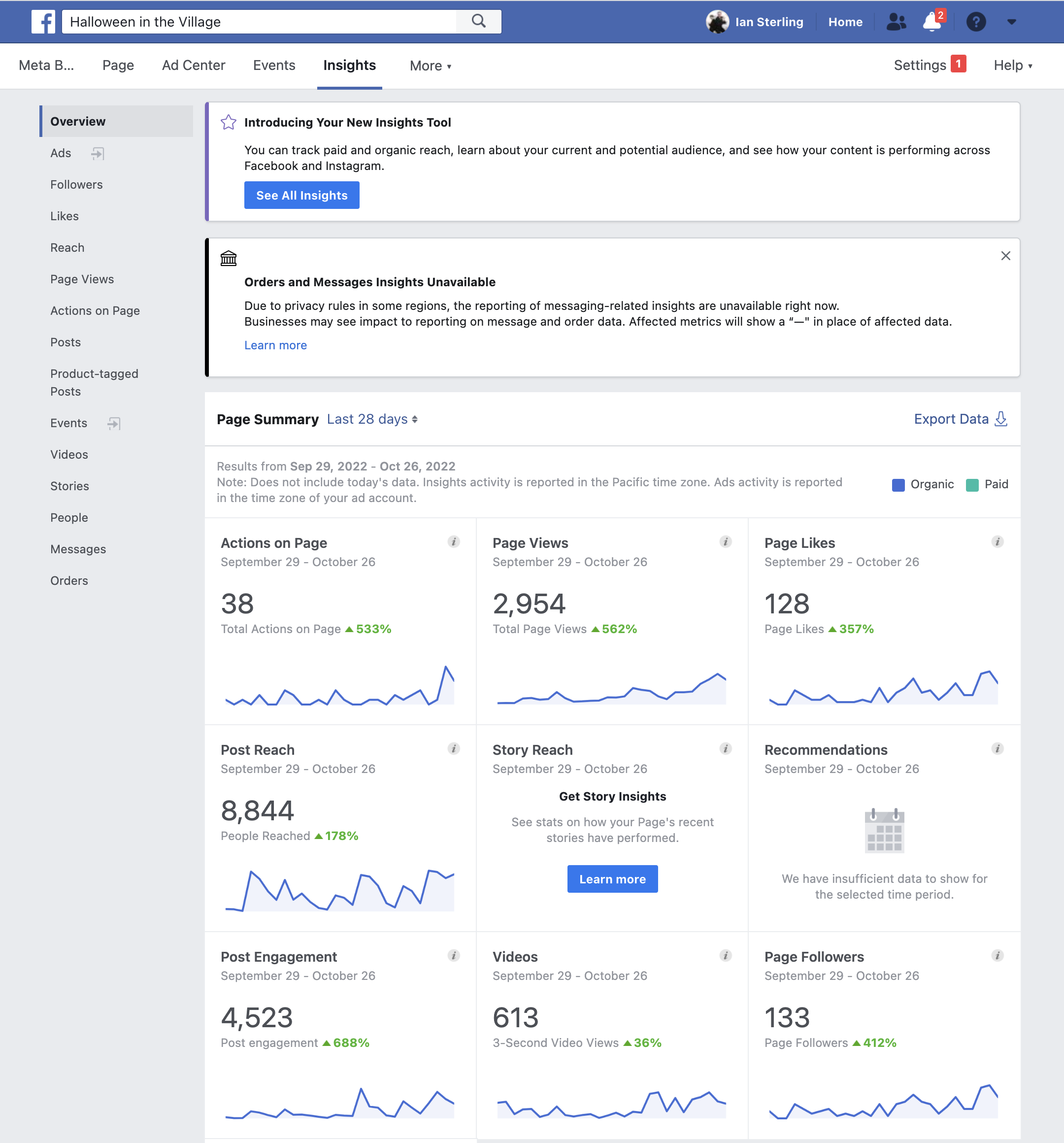Viewport: 1064px width, 1143px height.
Task: Open the friend requests icon
Action: (x=896, y=22)
